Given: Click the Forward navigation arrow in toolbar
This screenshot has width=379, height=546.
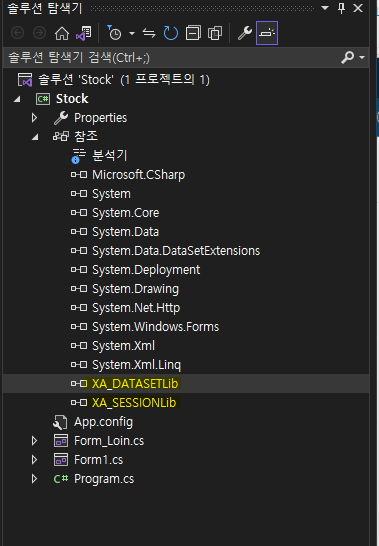Looking at the screenshot, I should coord(39,33).
